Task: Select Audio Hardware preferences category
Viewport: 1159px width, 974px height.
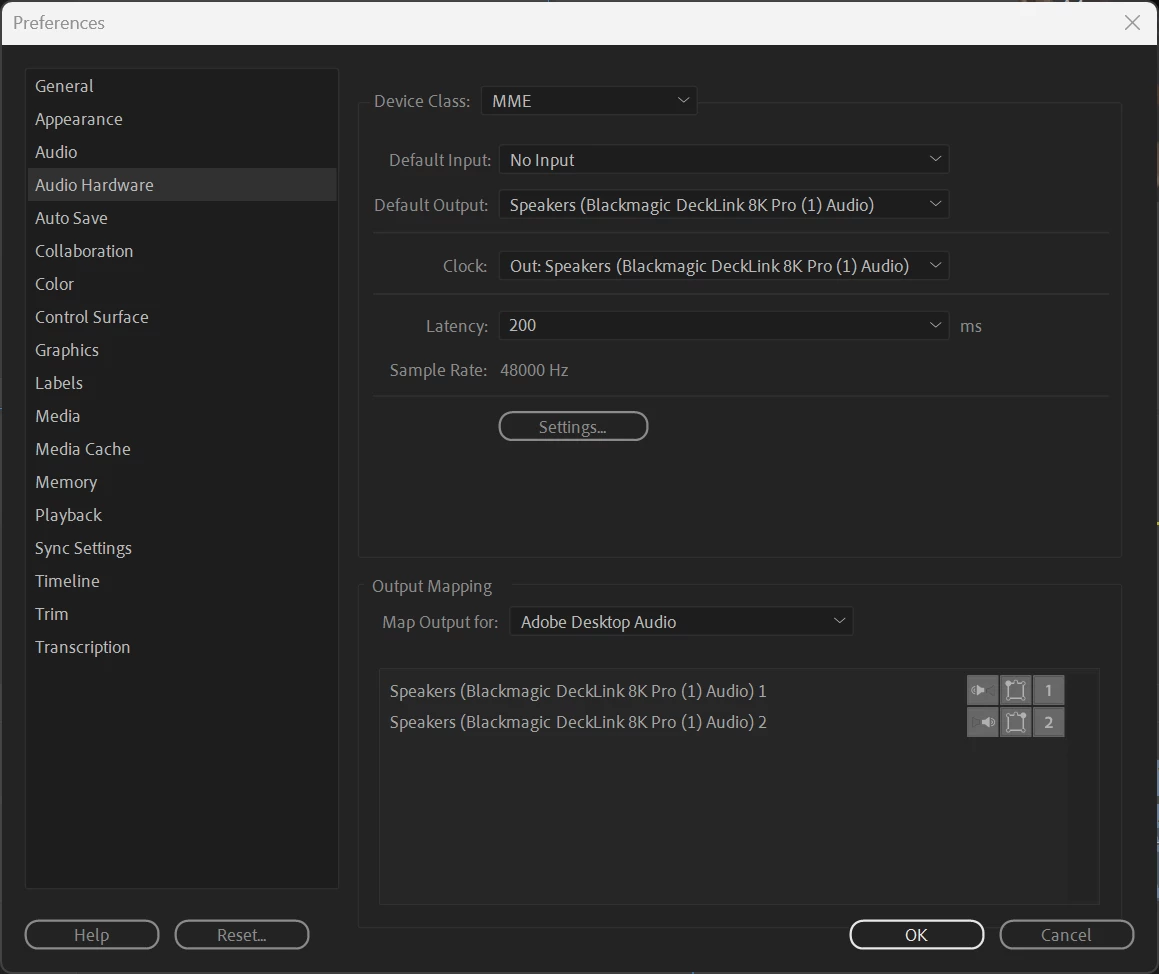Action: tap(182, 185)
